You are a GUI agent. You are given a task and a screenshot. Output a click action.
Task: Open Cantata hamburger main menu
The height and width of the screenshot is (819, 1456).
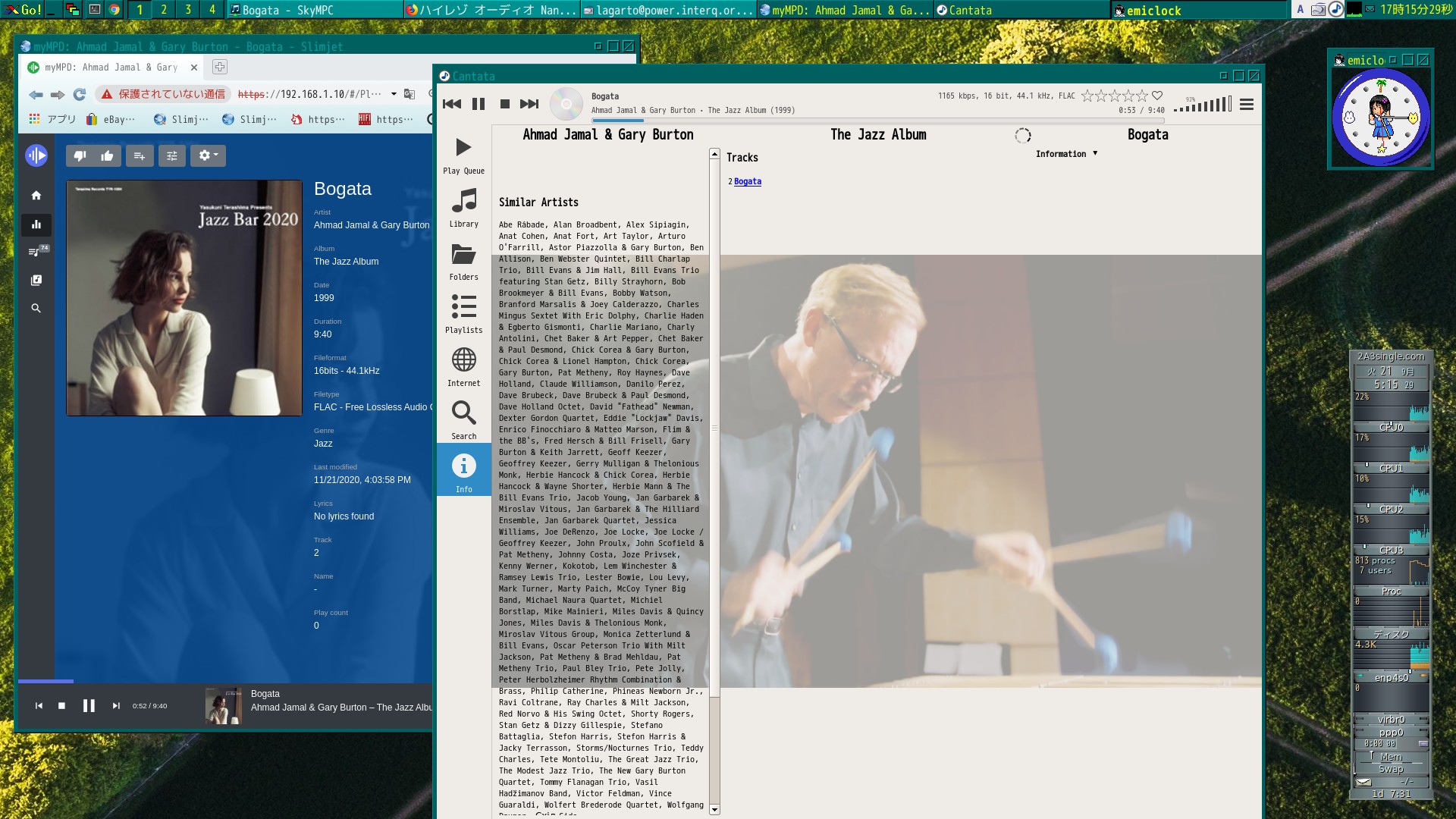pos(1247,105)
